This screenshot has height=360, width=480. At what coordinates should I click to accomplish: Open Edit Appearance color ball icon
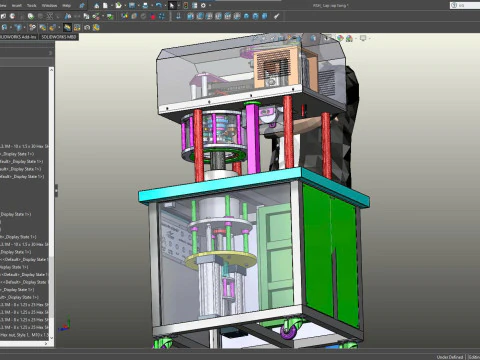coord(340,38)
